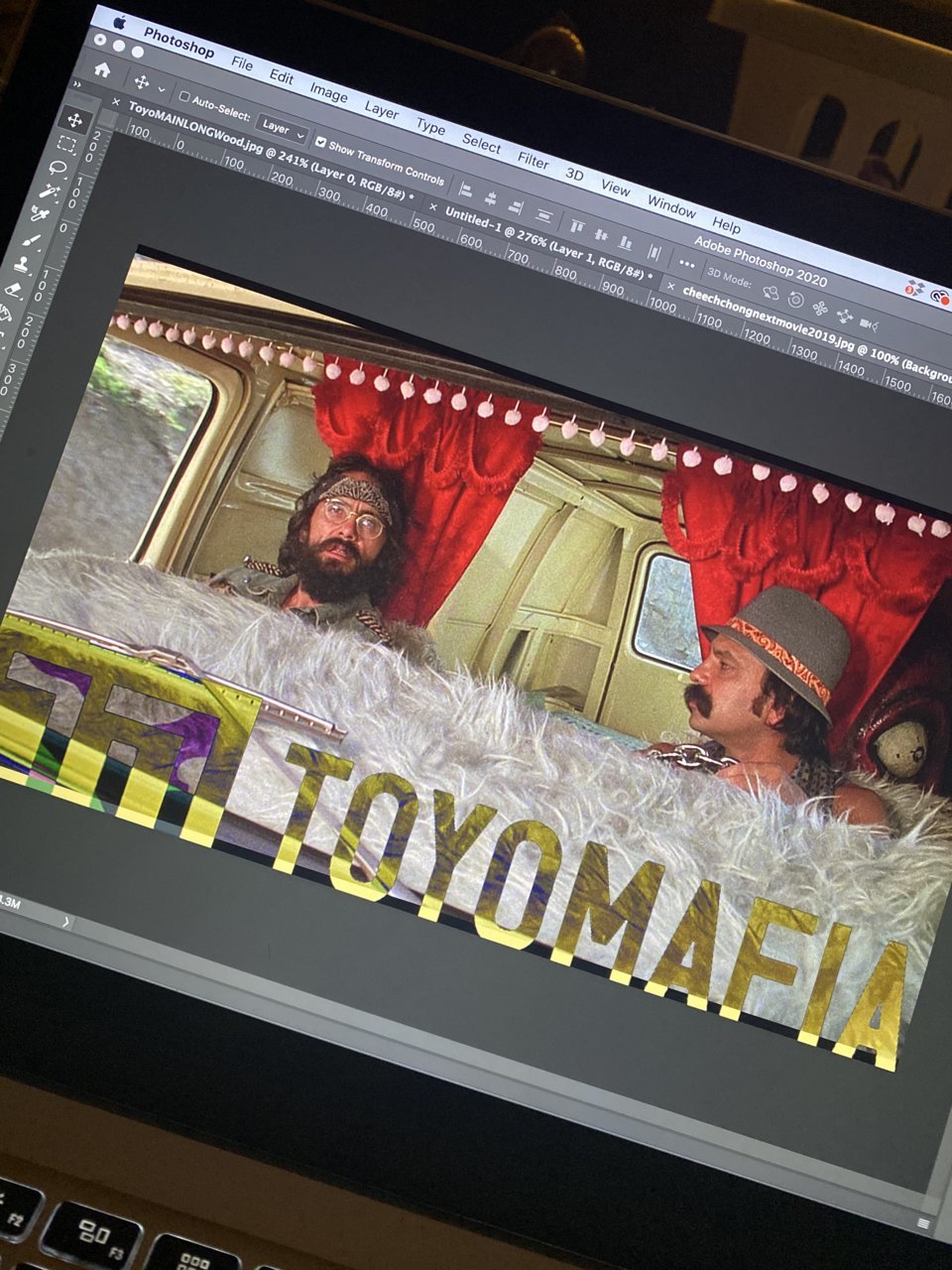Open the Select menu
The image size is (952, 1270).
click(x=481, y=144)
